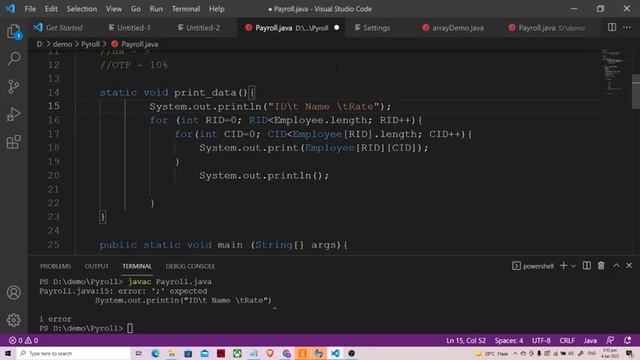Open Brave browser from taskbar
The image size is (640, 360).
point(270,353)
